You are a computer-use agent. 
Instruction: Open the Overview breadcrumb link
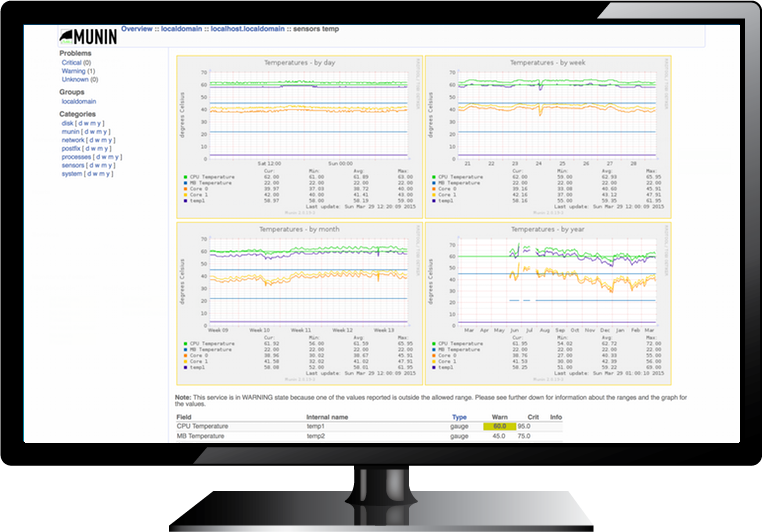(137, 29)
